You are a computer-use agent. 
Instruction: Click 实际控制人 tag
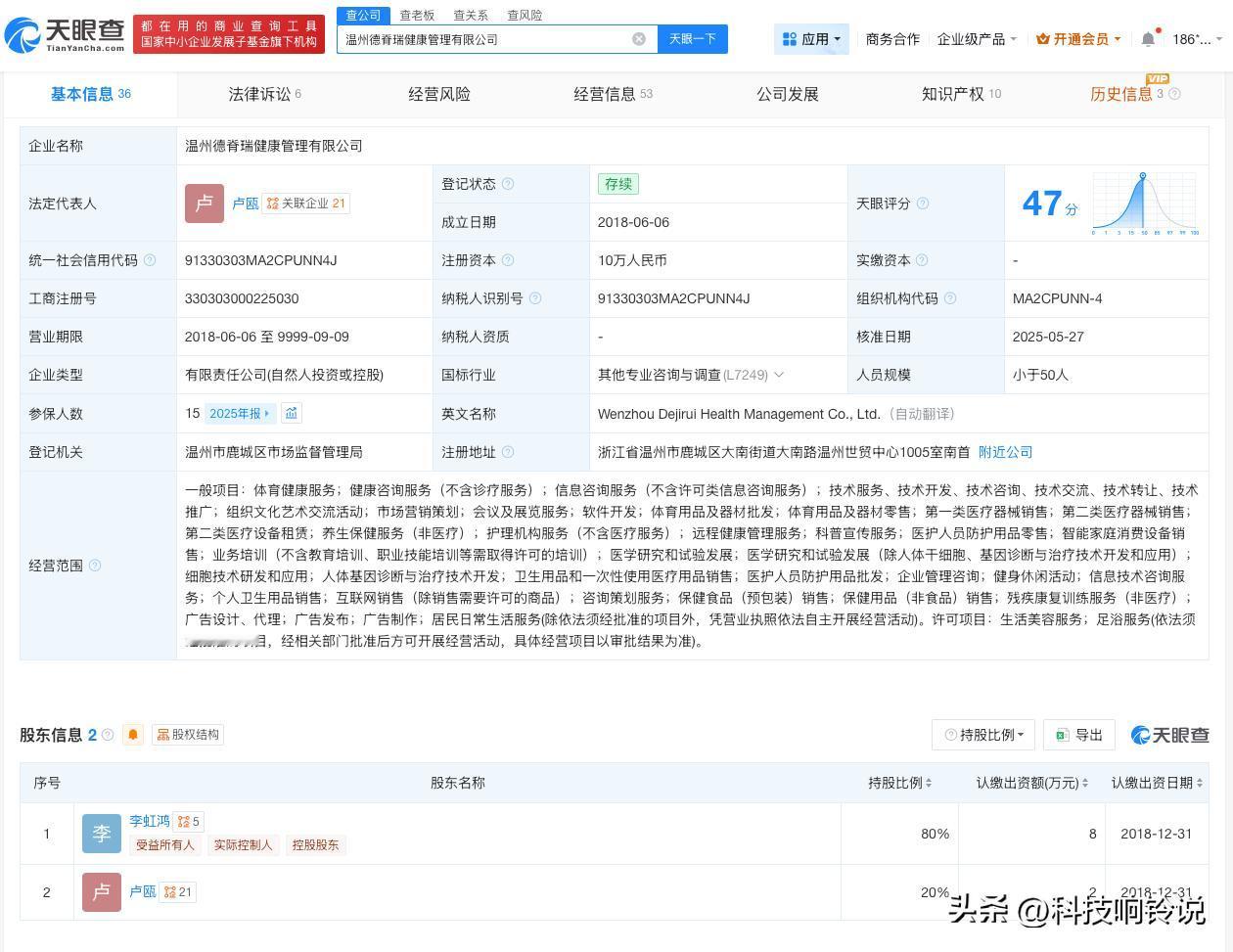(x=243, y=845)
